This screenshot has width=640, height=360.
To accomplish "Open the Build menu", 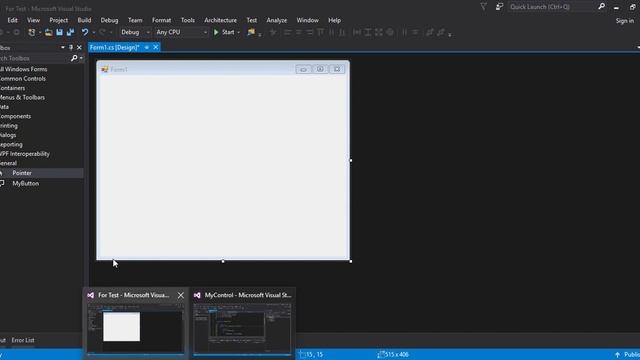I will coord(84,20).
